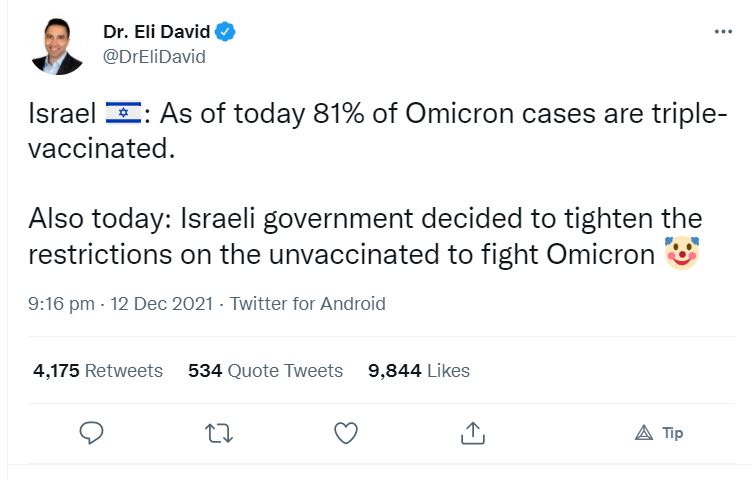
Task: Click the Twitter for Android source link
Action: pos(307,304)
